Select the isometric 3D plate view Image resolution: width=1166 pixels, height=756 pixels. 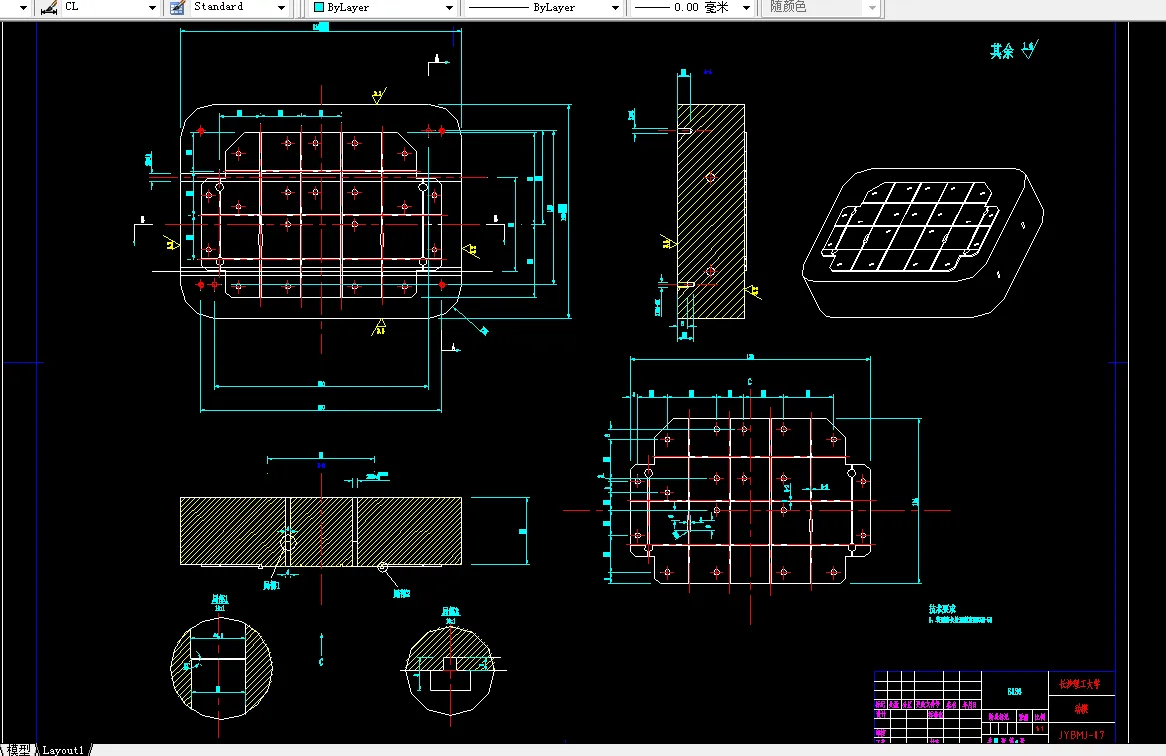[x=923, y=242]
